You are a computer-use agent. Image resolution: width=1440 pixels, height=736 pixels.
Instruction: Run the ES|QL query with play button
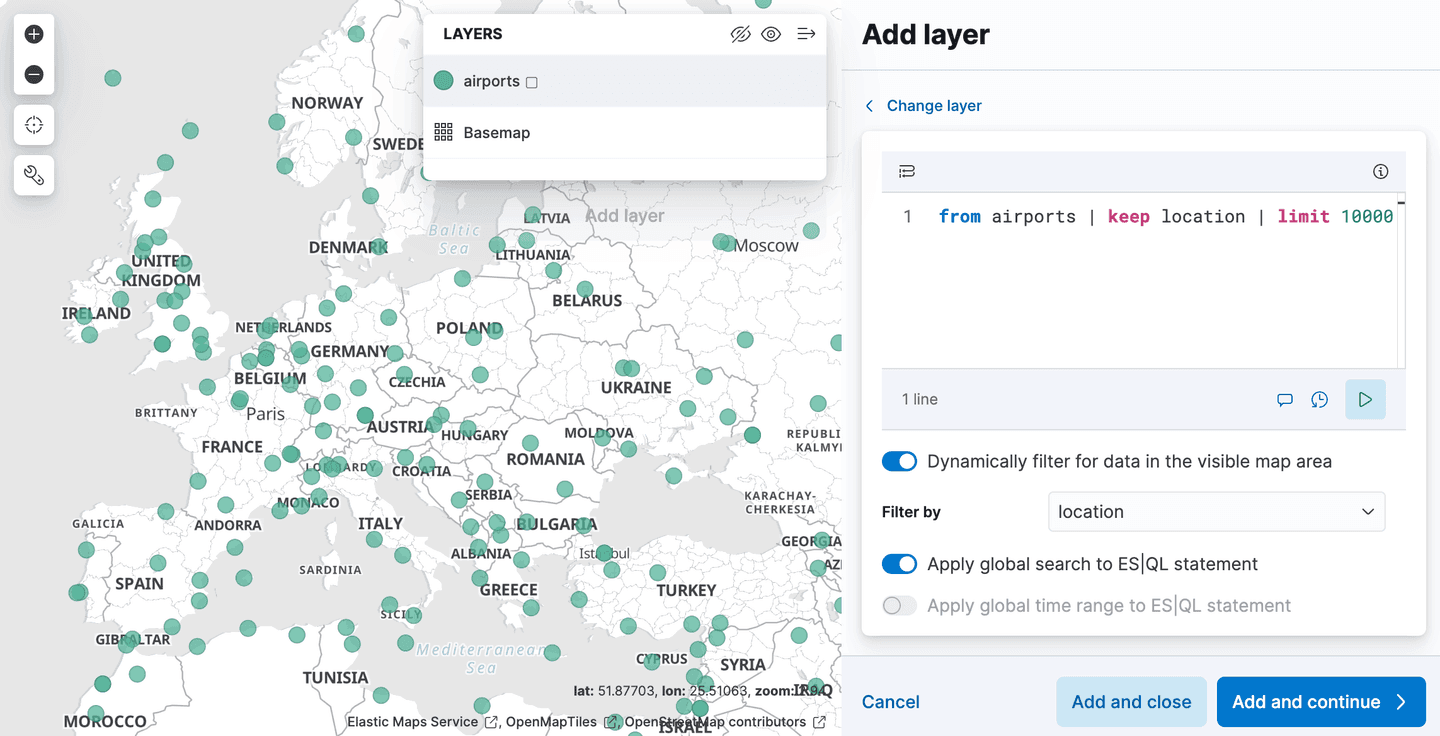point(1365,399)
